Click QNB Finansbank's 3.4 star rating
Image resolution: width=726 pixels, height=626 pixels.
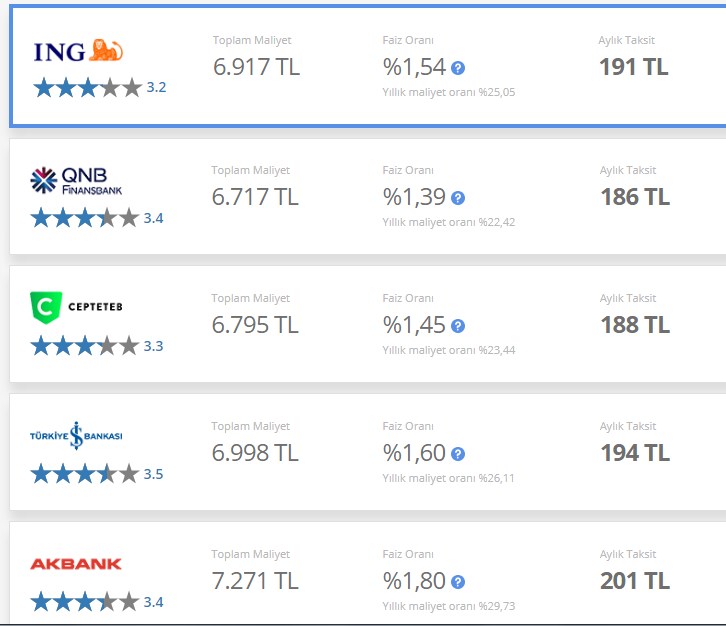click(97, 218)
